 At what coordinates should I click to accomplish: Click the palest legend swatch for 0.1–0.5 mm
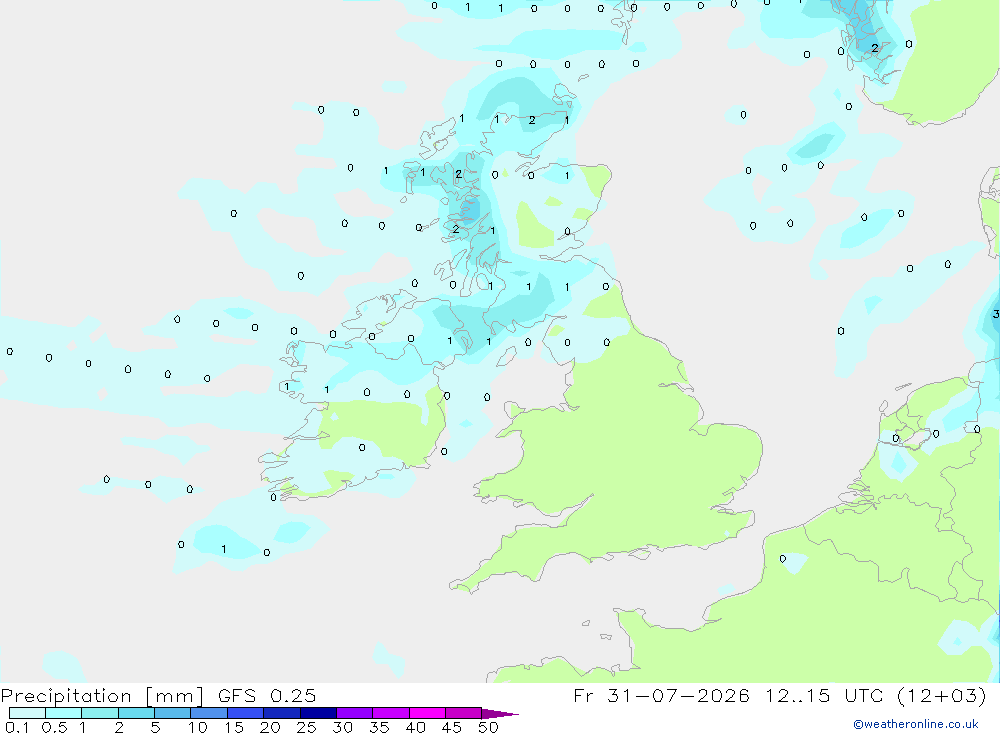click(x=27, y=713)
